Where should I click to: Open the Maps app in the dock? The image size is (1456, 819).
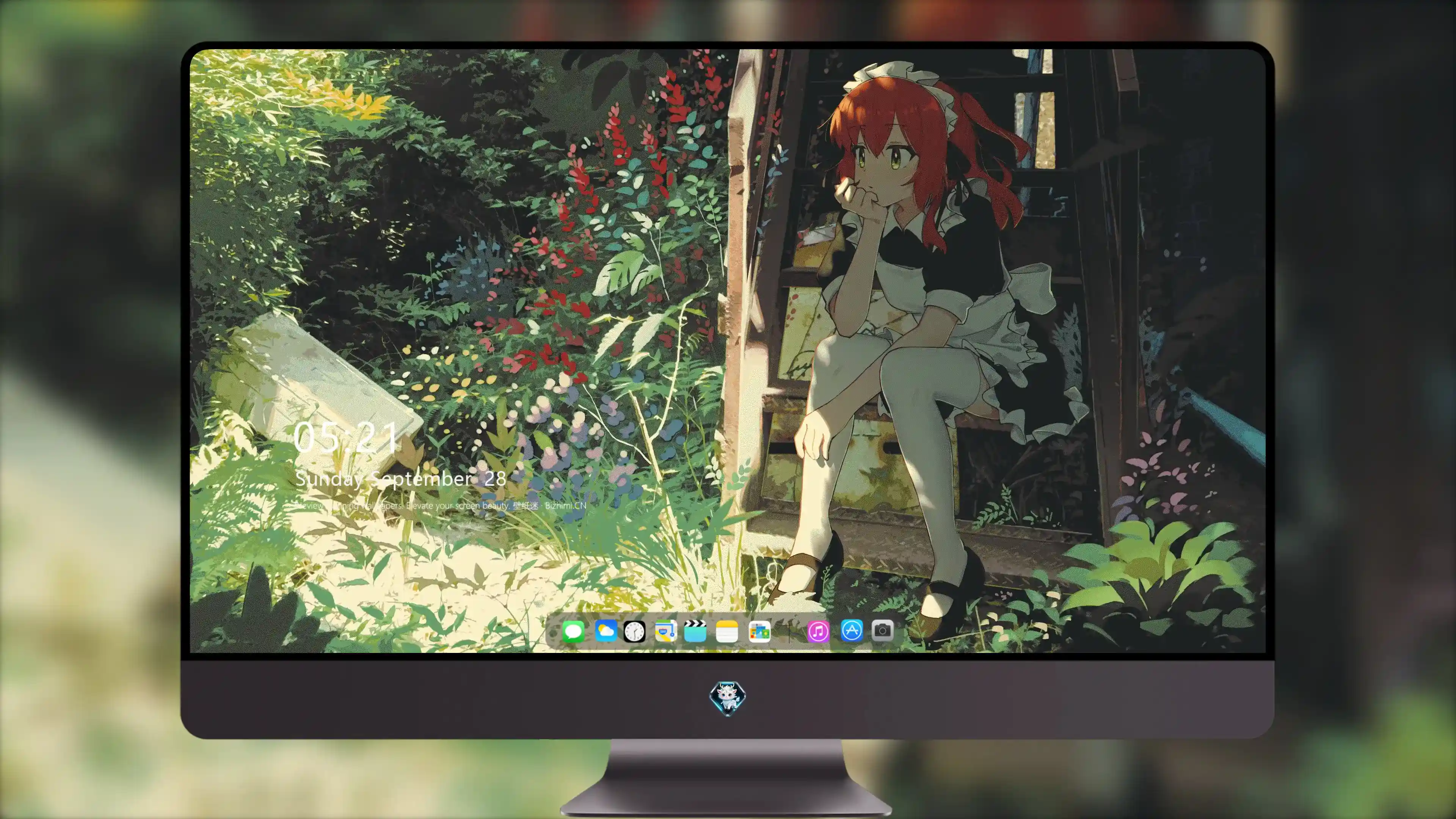[x=666, y=631]
